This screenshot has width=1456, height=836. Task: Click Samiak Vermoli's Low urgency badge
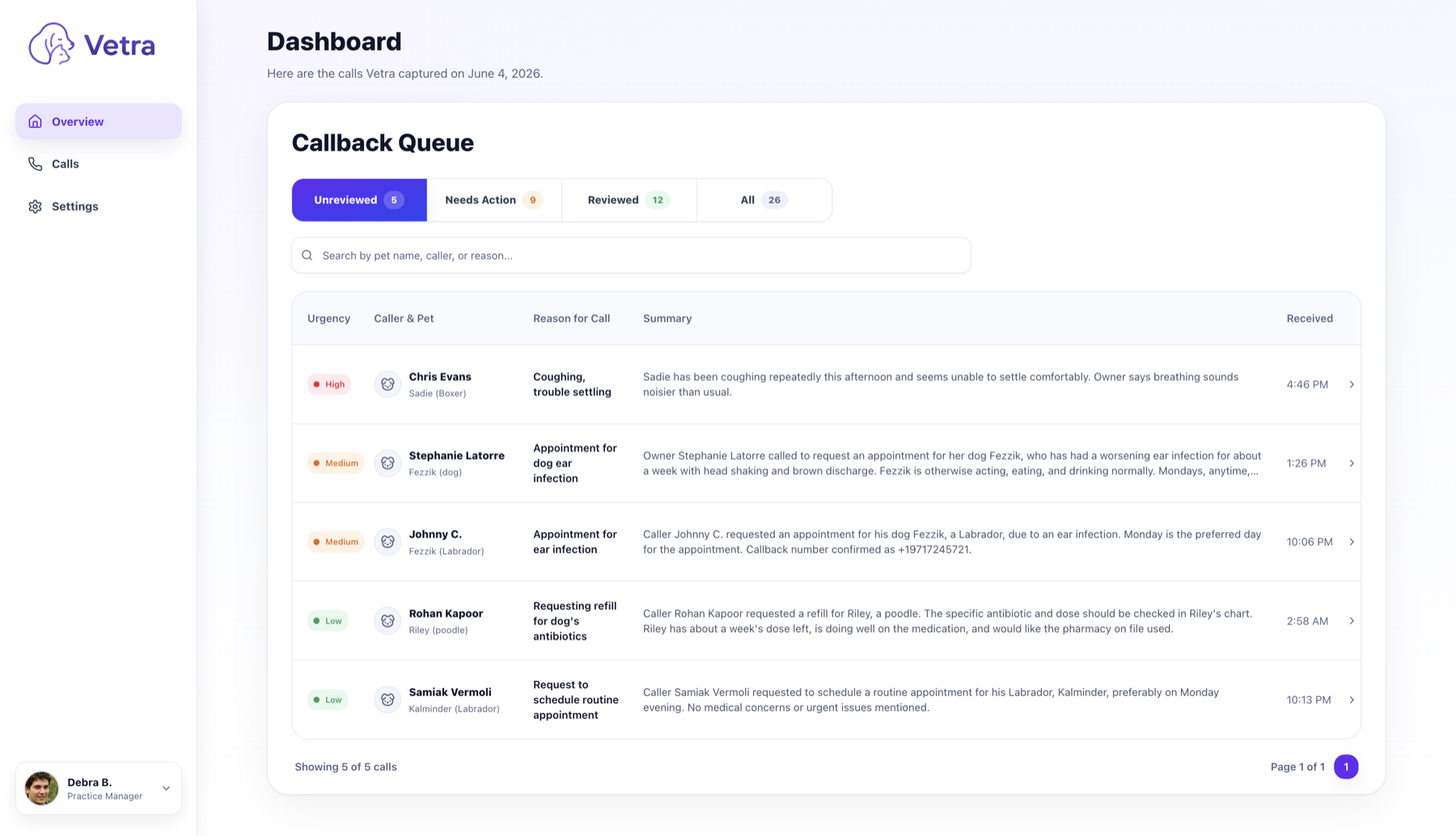tap(328, 700)
